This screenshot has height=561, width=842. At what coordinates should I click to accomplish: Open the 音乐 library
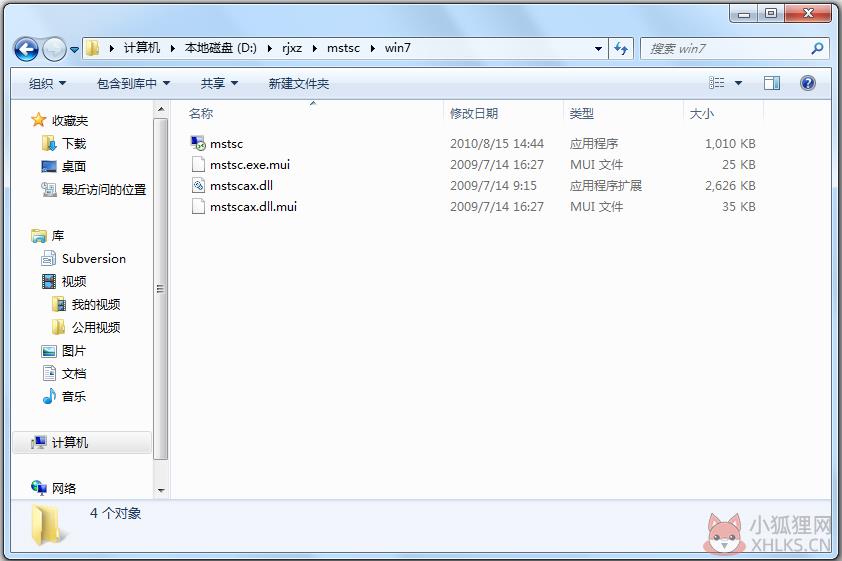tap(74, 397)
